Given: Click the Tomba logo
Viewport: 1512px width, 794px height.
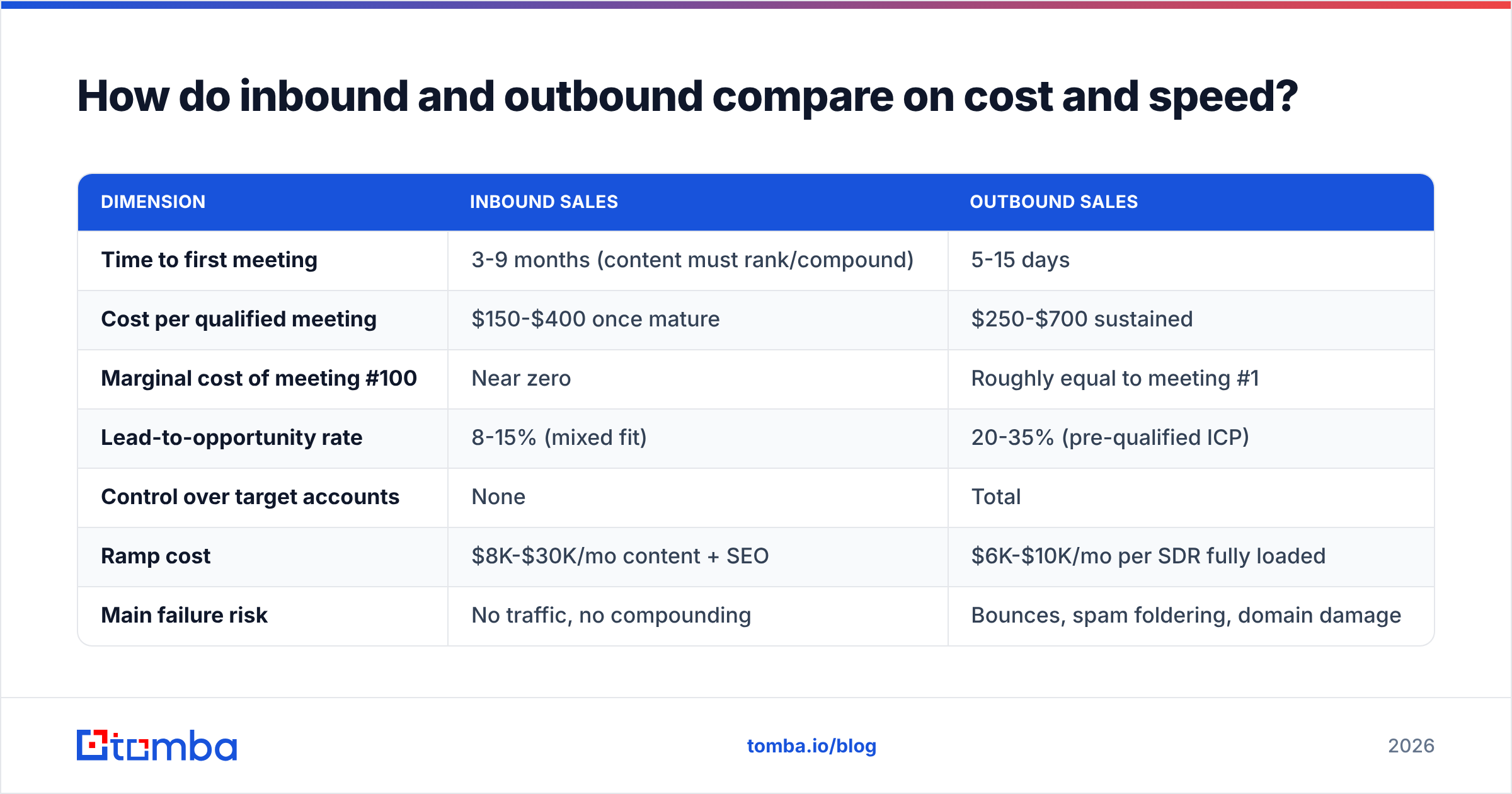Looking at the screenshot, I should (x=157, y=745).
